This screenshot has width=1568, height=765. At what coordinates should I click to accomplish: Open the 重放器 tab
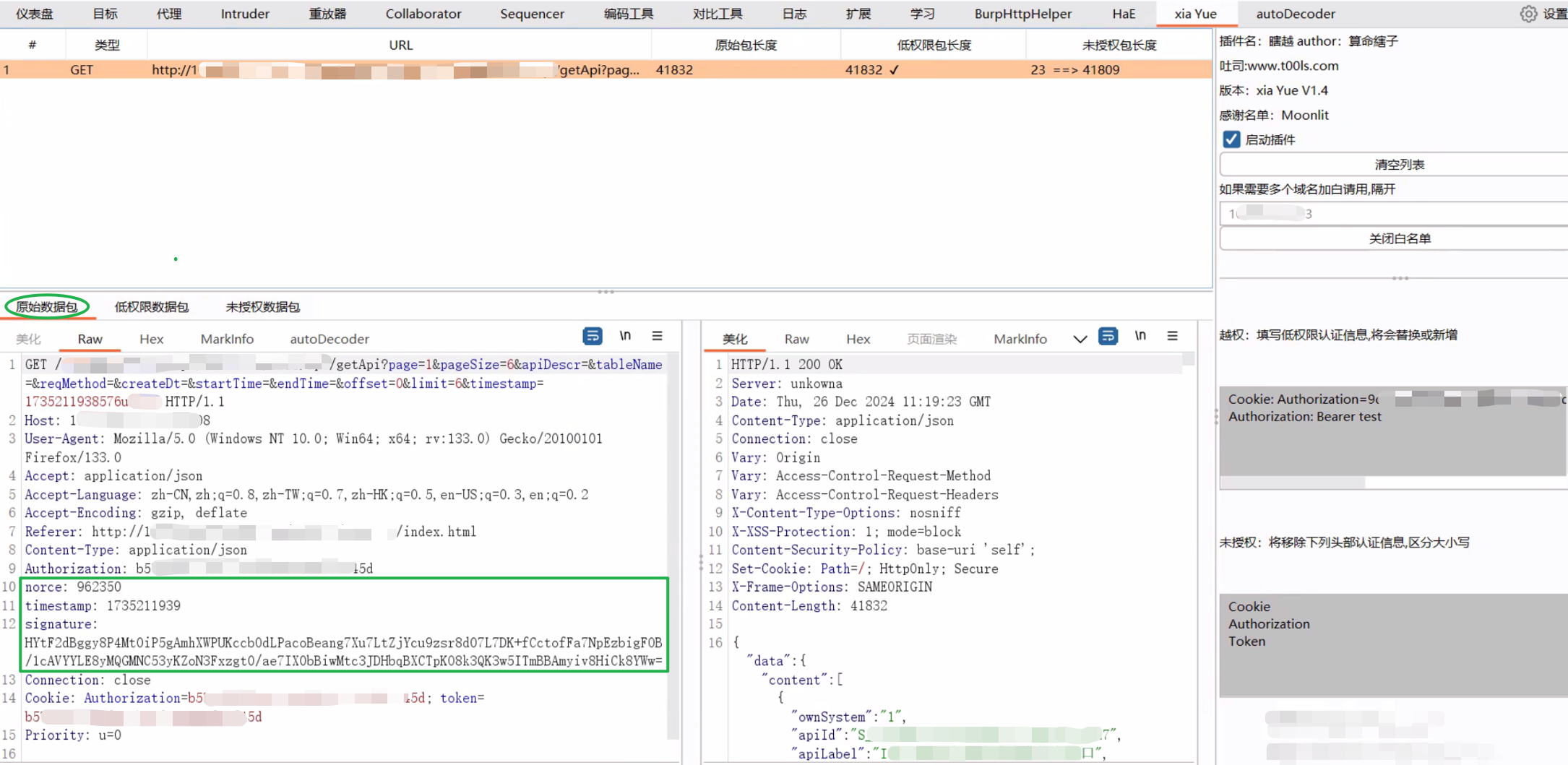327,14
